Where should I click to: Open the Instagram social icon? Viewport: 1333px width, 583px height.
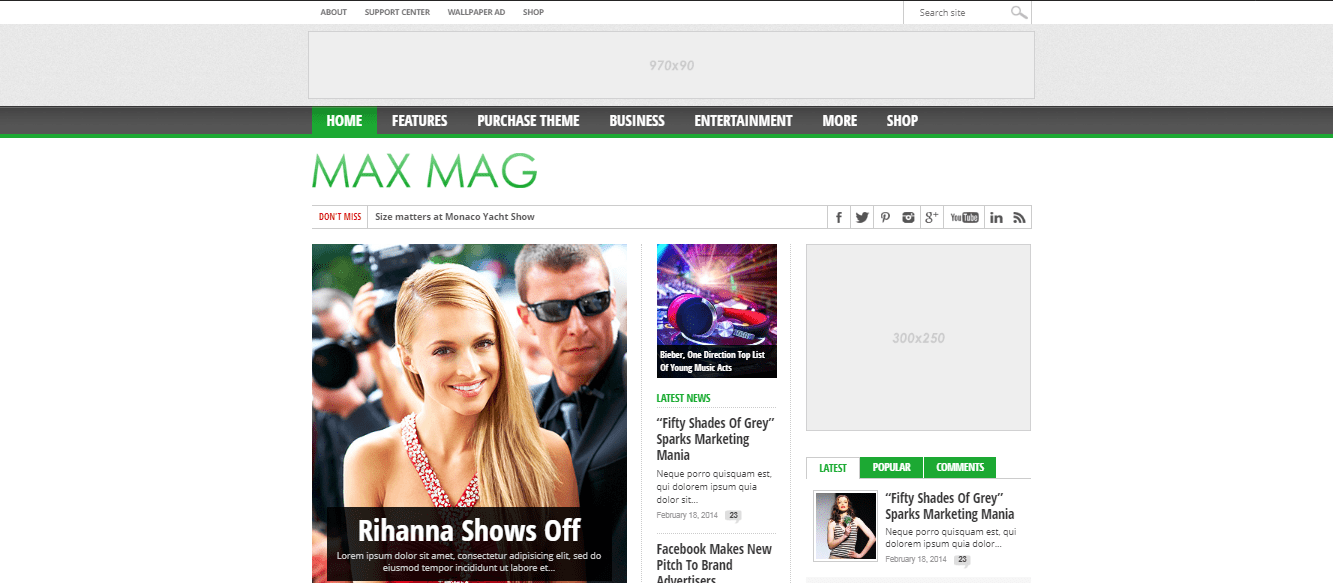pos(908,217)
